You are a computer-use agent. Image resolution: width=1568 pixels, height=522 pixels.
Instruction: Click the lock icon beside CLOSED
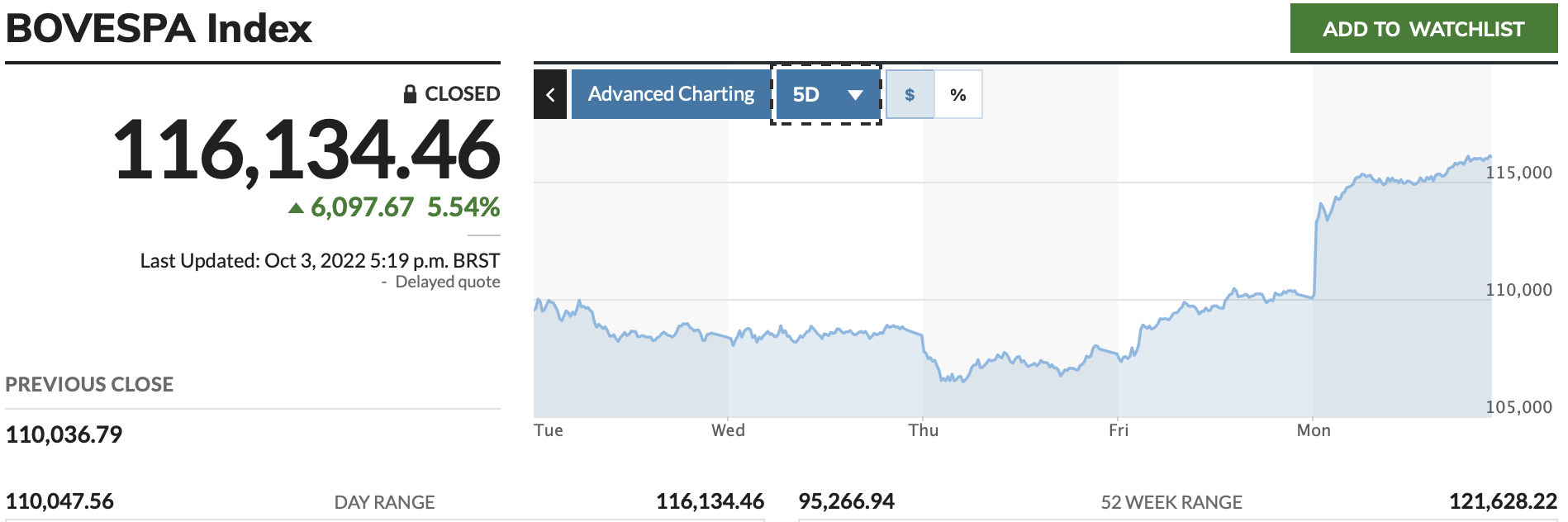click(410, 94)
